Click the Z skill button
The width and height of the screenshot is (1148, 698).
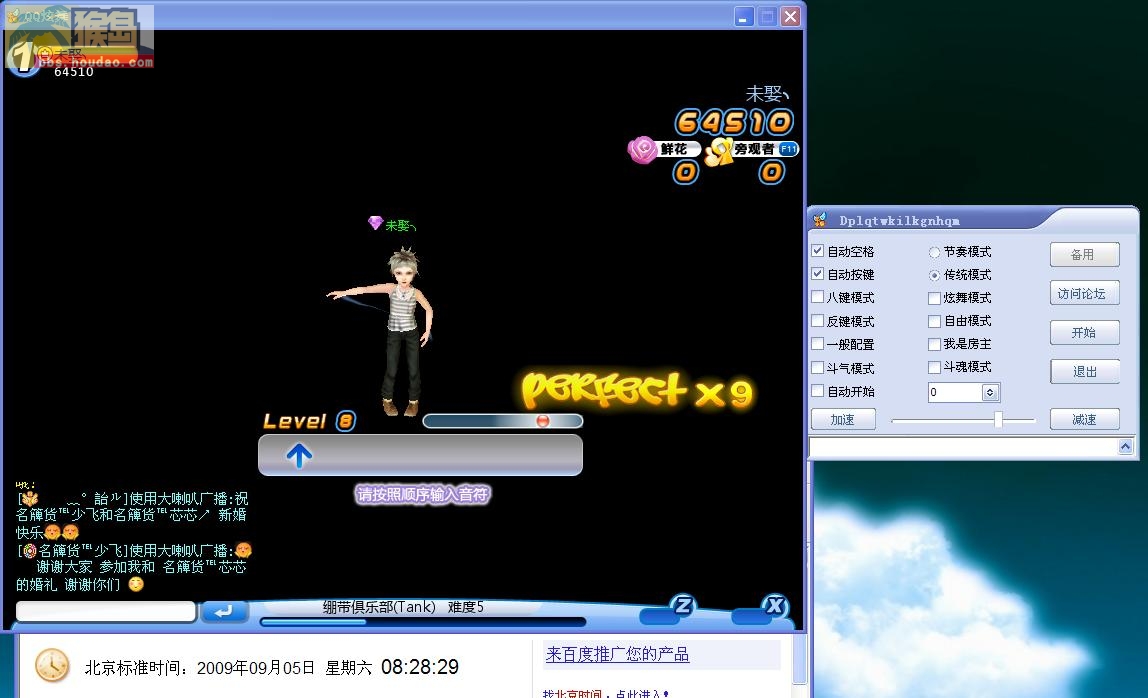point(683,605)
